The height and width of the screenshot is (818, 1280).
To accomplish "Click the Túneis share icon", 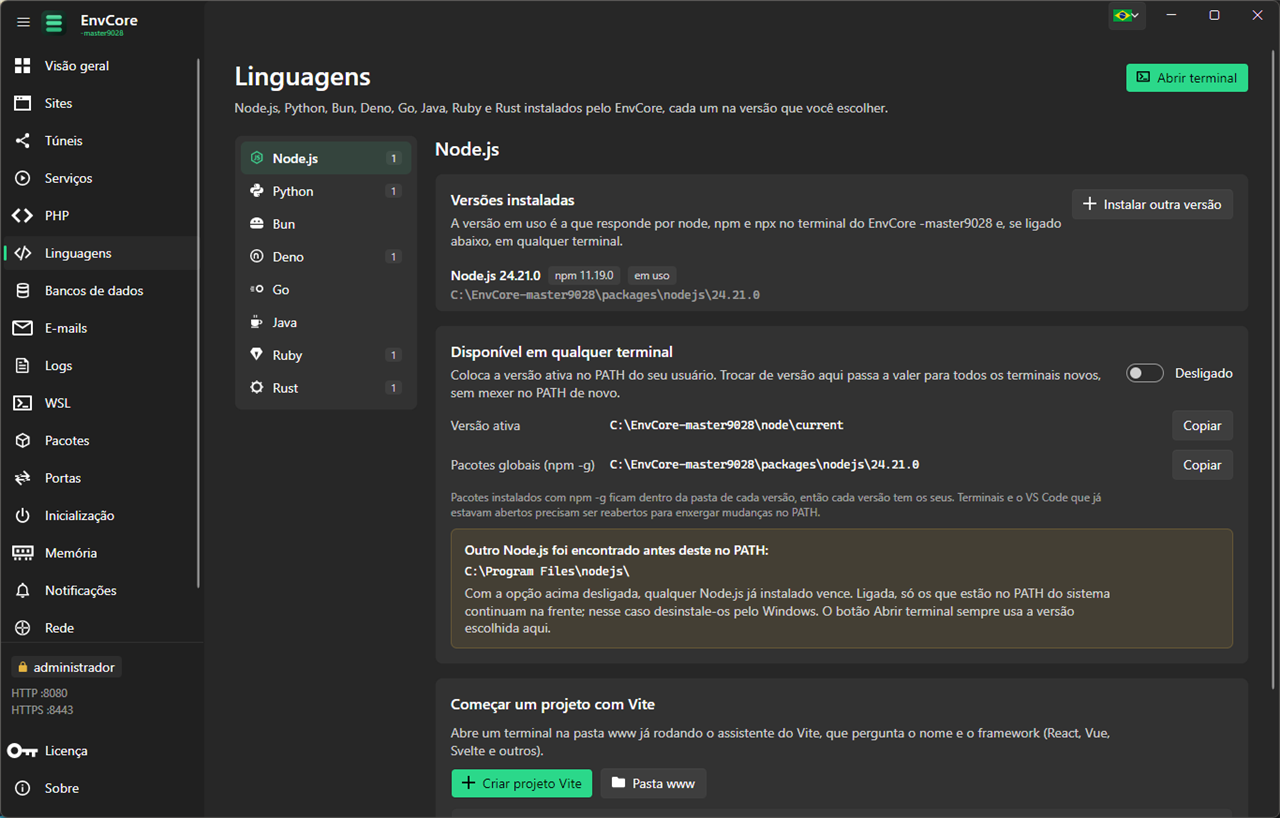I will pos(22,141).
